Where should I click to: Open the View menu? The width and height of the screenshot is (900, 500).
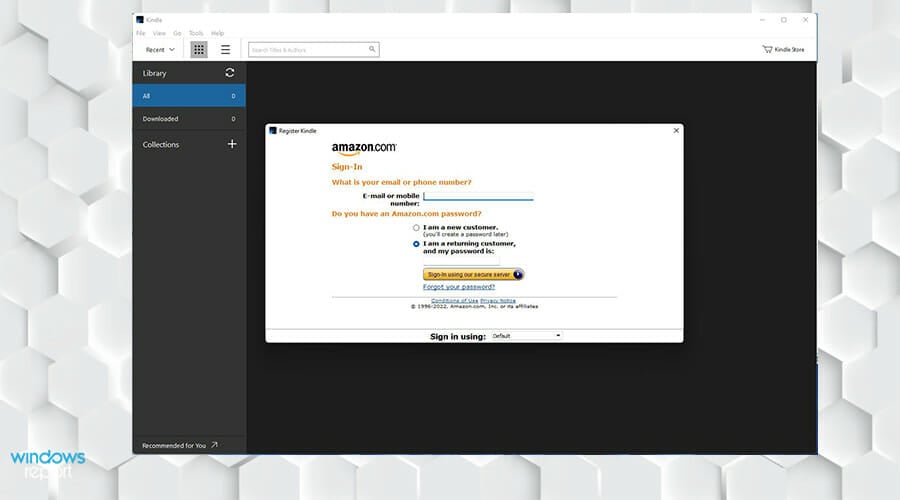(159, 33)
